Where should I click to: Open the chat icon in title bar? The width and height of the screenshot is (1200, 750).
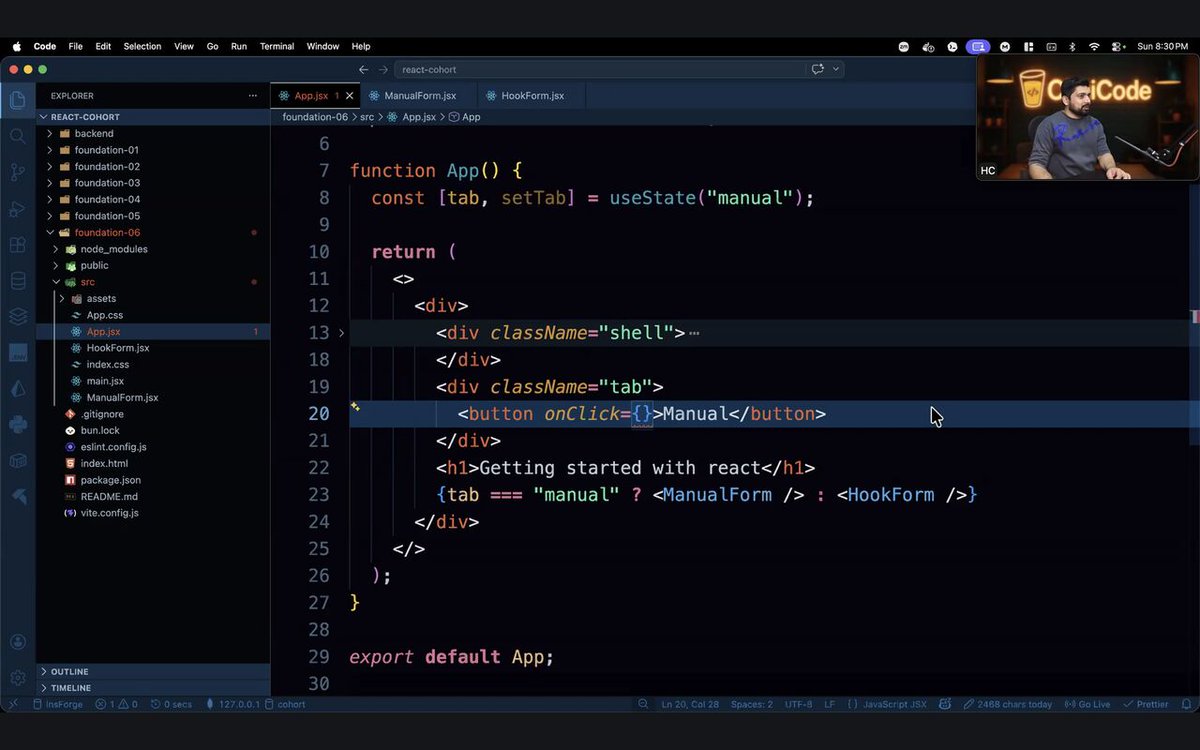[x=817, y=69]
